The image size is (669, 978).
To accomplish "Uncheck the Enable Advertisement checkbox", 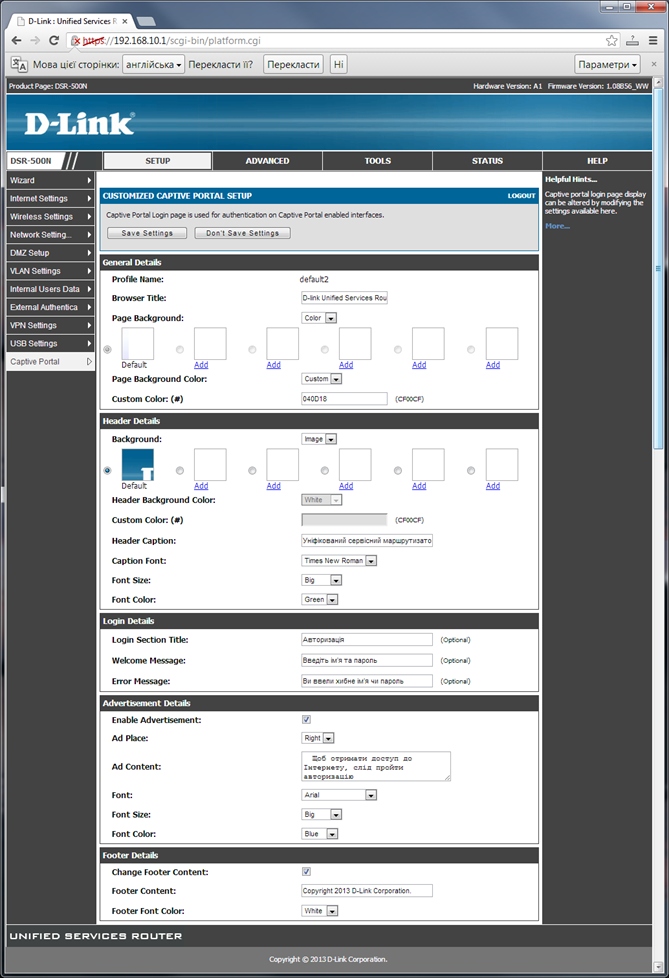I will (x=306, y=719).
